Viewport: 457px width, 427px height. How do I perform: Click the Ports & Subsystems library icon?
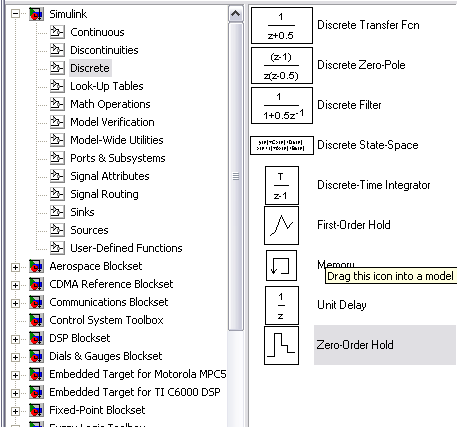coord(57,158)
